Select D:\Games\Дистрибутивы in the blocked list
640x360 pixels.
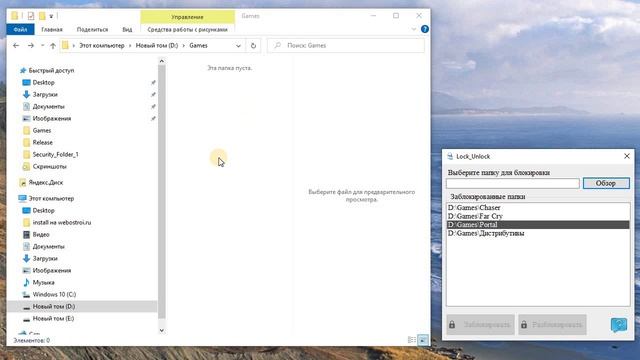coord(538,233)
